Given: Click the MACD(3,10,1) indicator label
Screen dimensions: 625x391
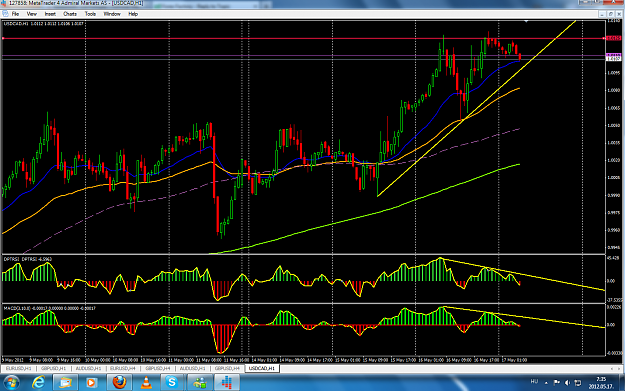Looking at the screenshot, I should click(x=49, y=308).
